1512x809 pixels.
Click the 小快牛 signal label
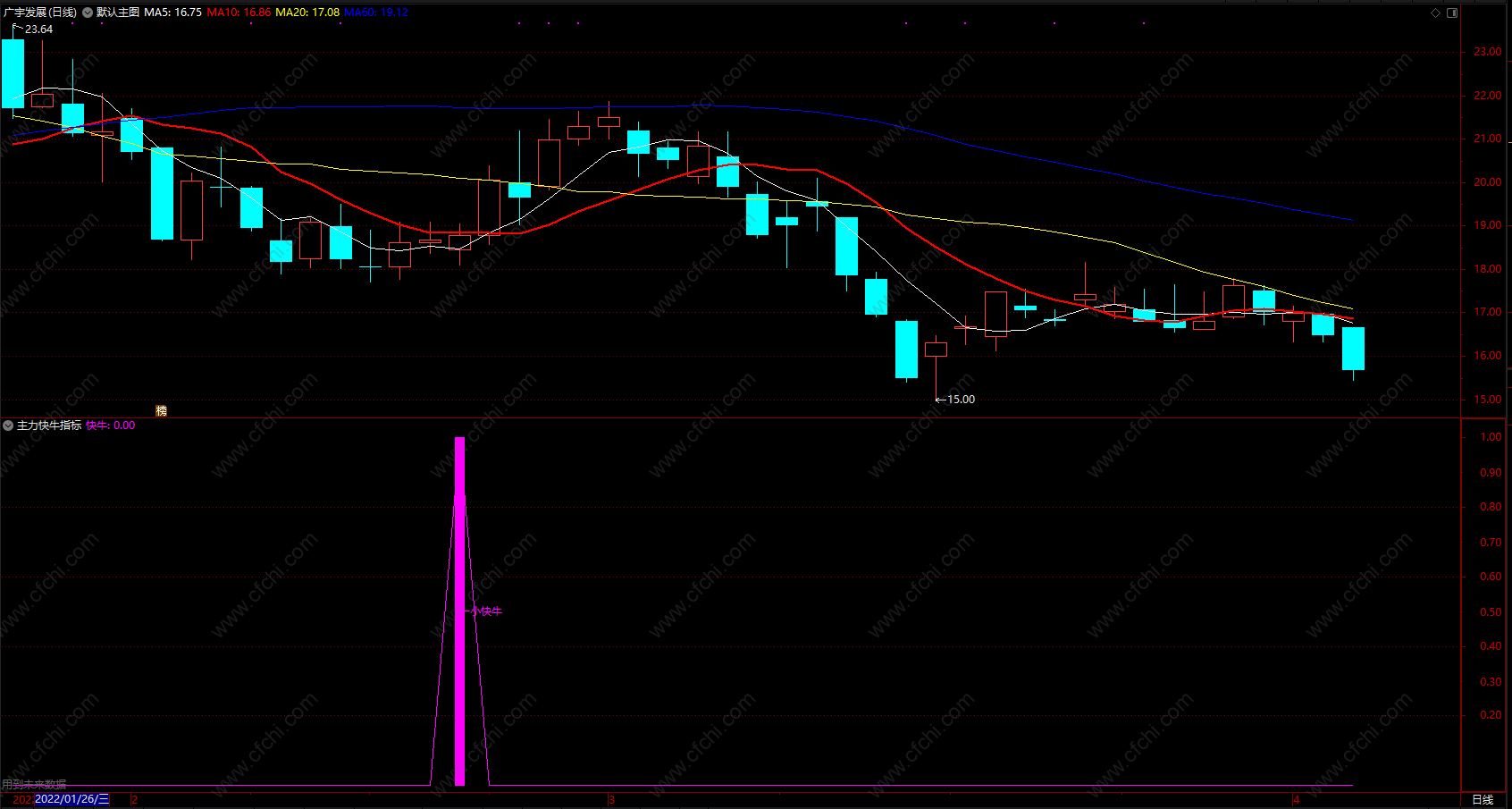(x=487, y=611)
